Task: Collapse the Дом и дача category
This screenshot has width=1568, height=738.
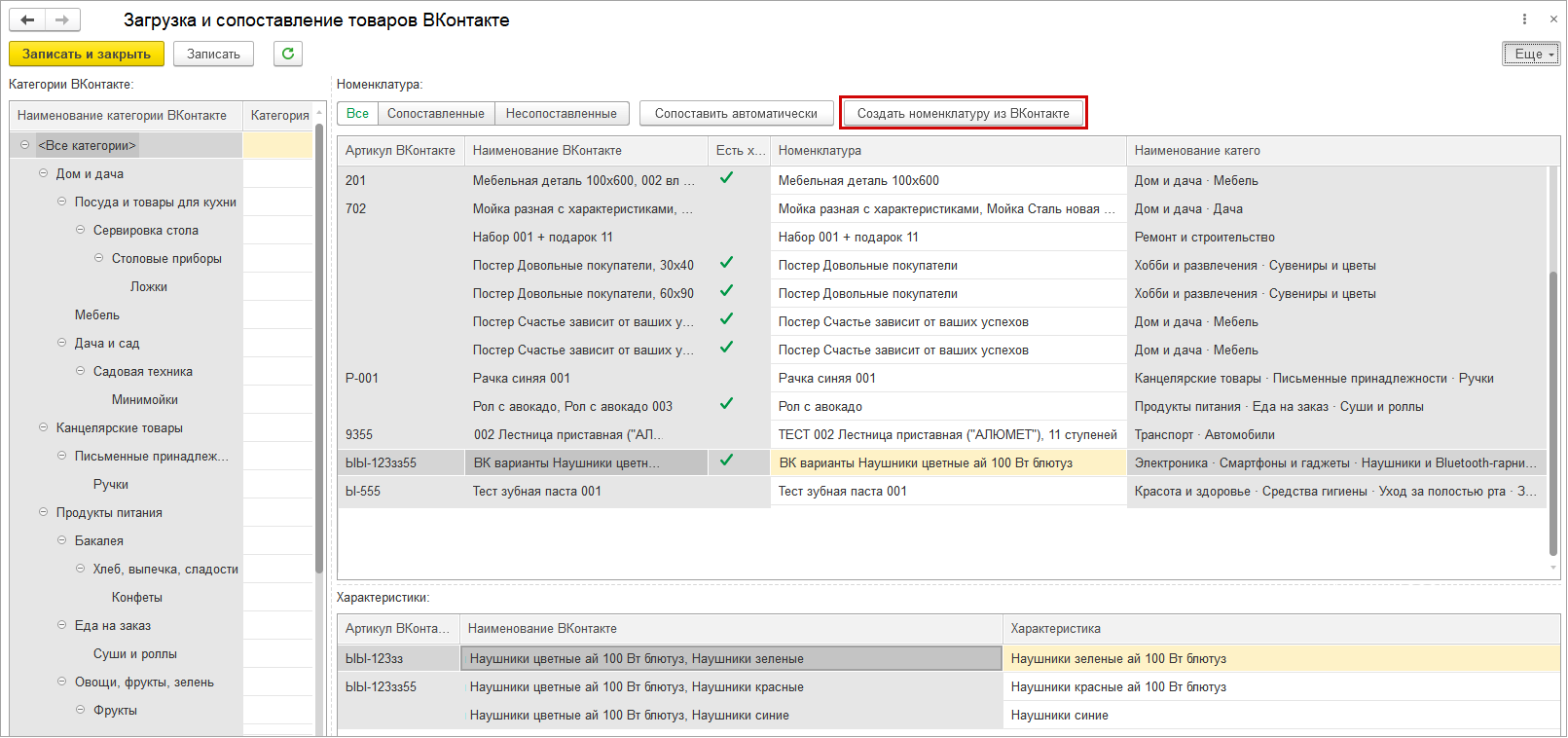Action: coord(43,173)
